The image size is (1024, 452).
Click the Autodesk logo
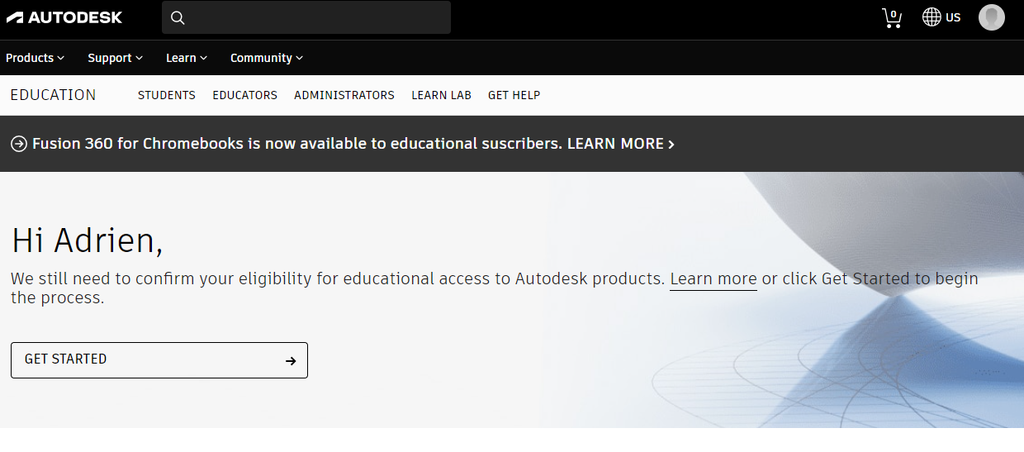[64, 17]
